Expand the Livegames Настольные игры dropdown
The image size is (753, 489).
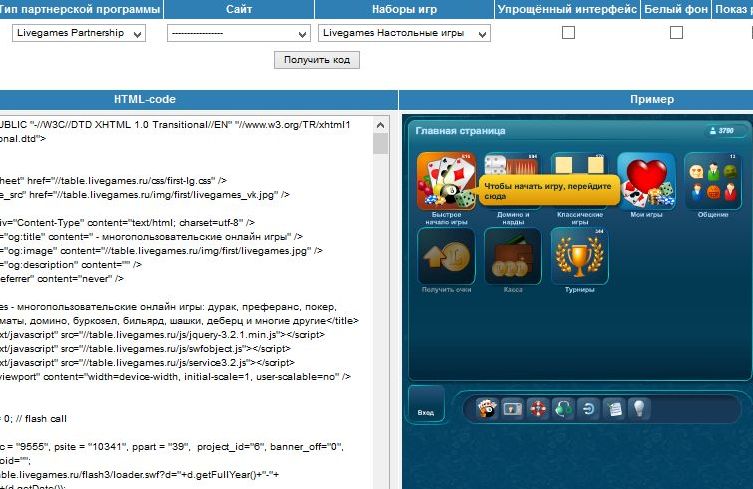404,33
